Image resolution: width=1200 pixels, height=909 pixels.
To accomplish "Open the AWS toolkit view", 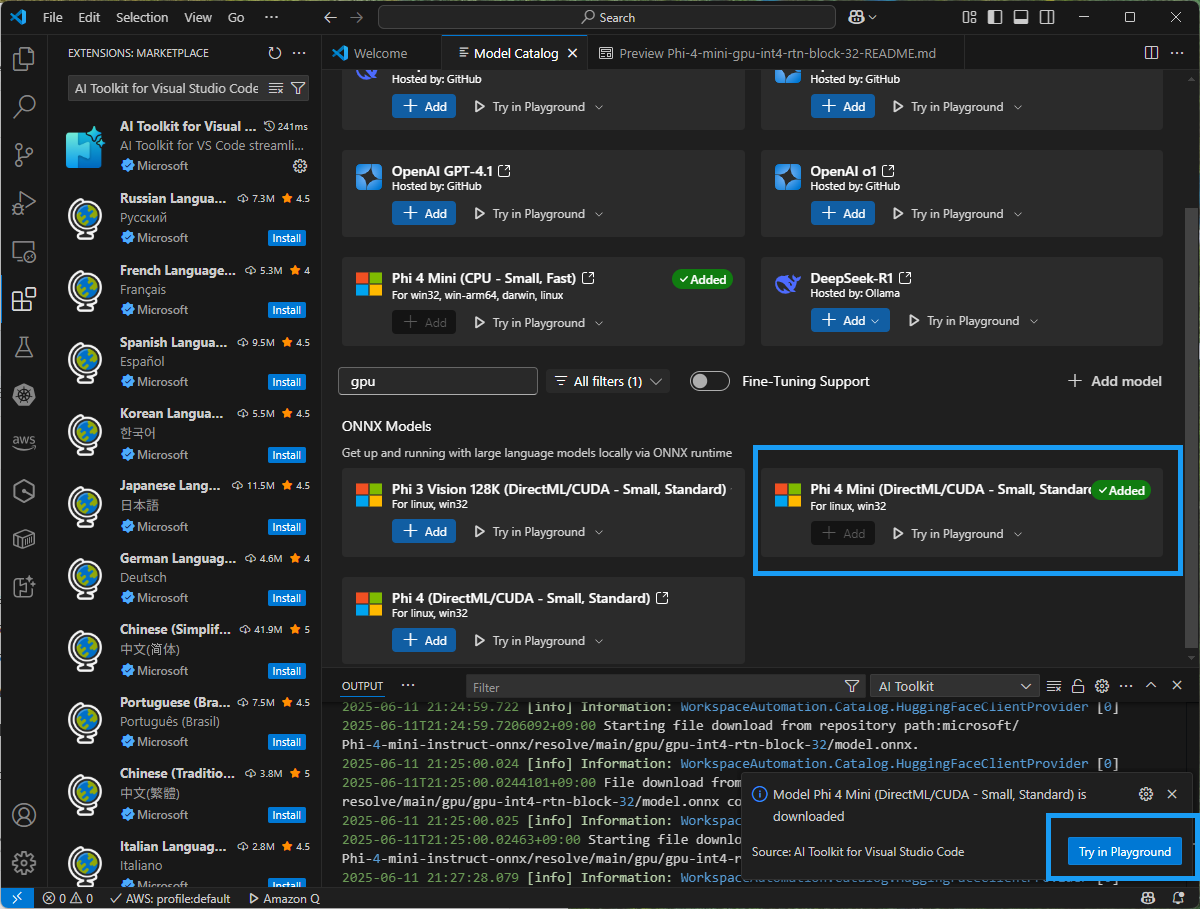I will pos(24,442).
